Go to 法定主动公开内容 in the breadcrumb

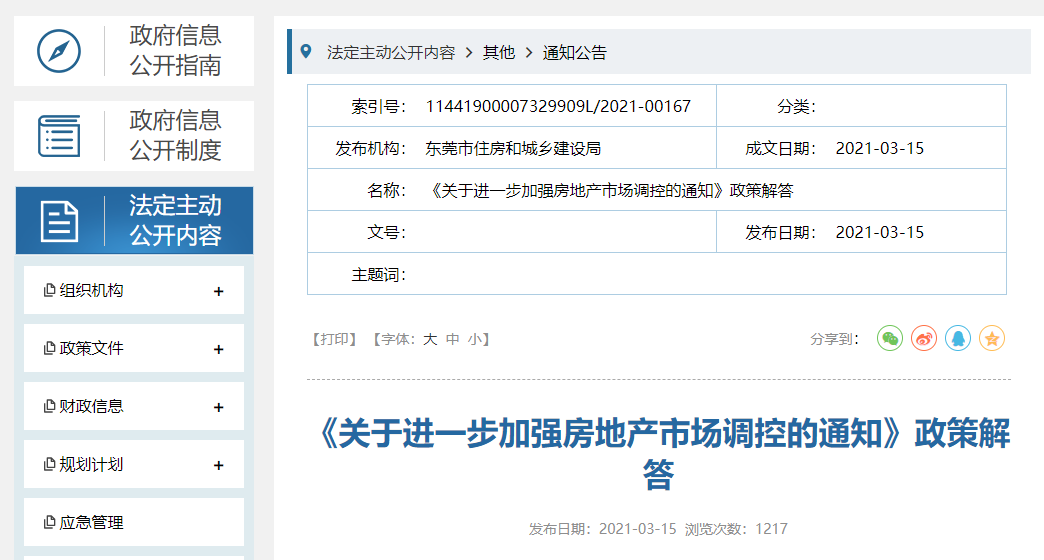pyautogui.click(x=391, y=53)
